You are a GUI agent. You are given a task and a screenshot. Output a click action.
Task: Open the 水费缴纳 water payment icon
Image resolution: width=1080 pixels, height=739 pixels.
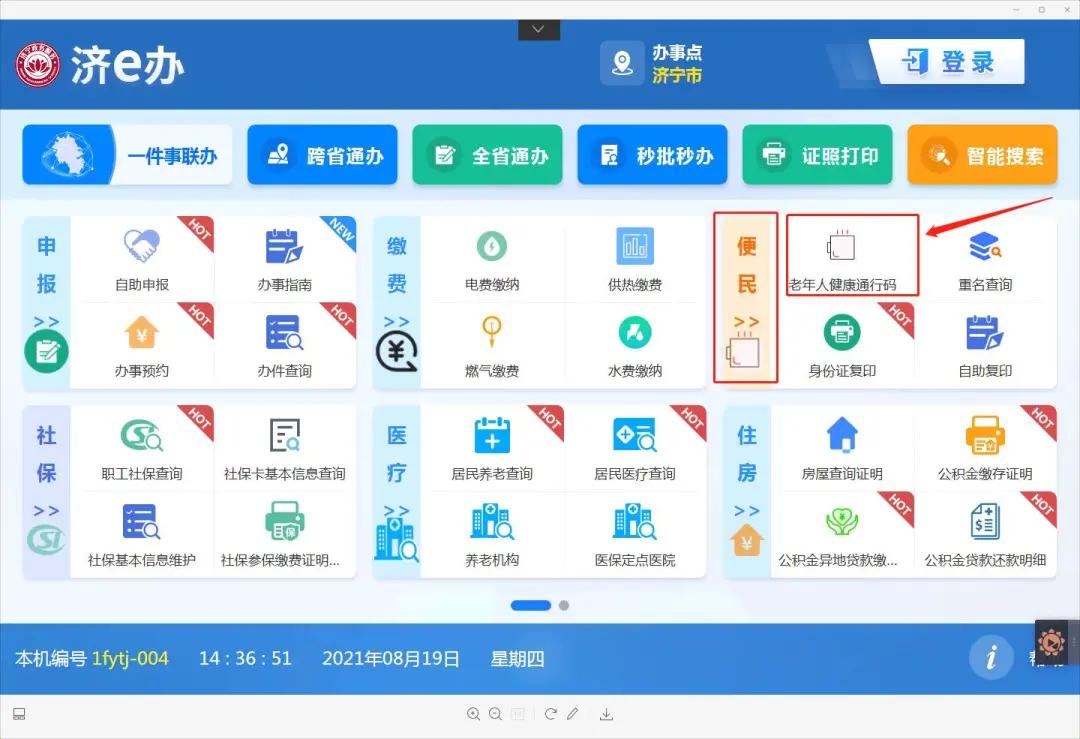634,333
